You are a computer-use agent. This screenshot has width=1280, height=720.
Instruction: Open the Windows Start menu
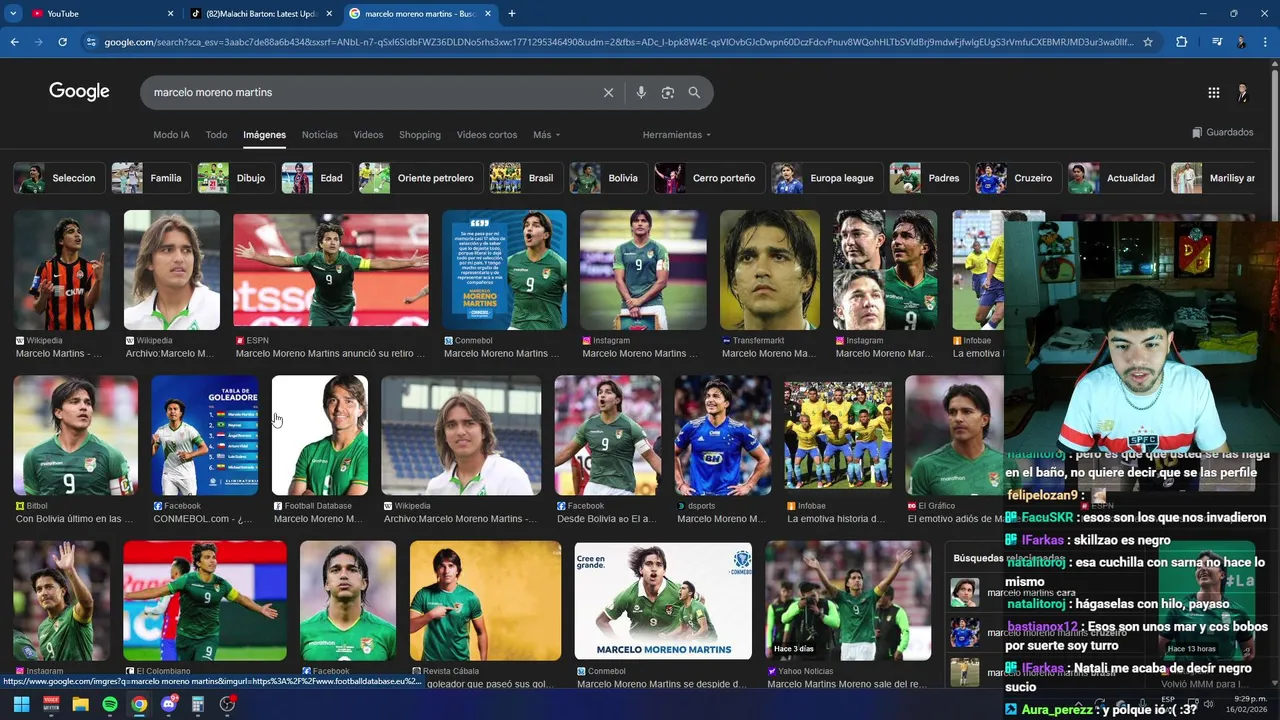coord(21,704)
